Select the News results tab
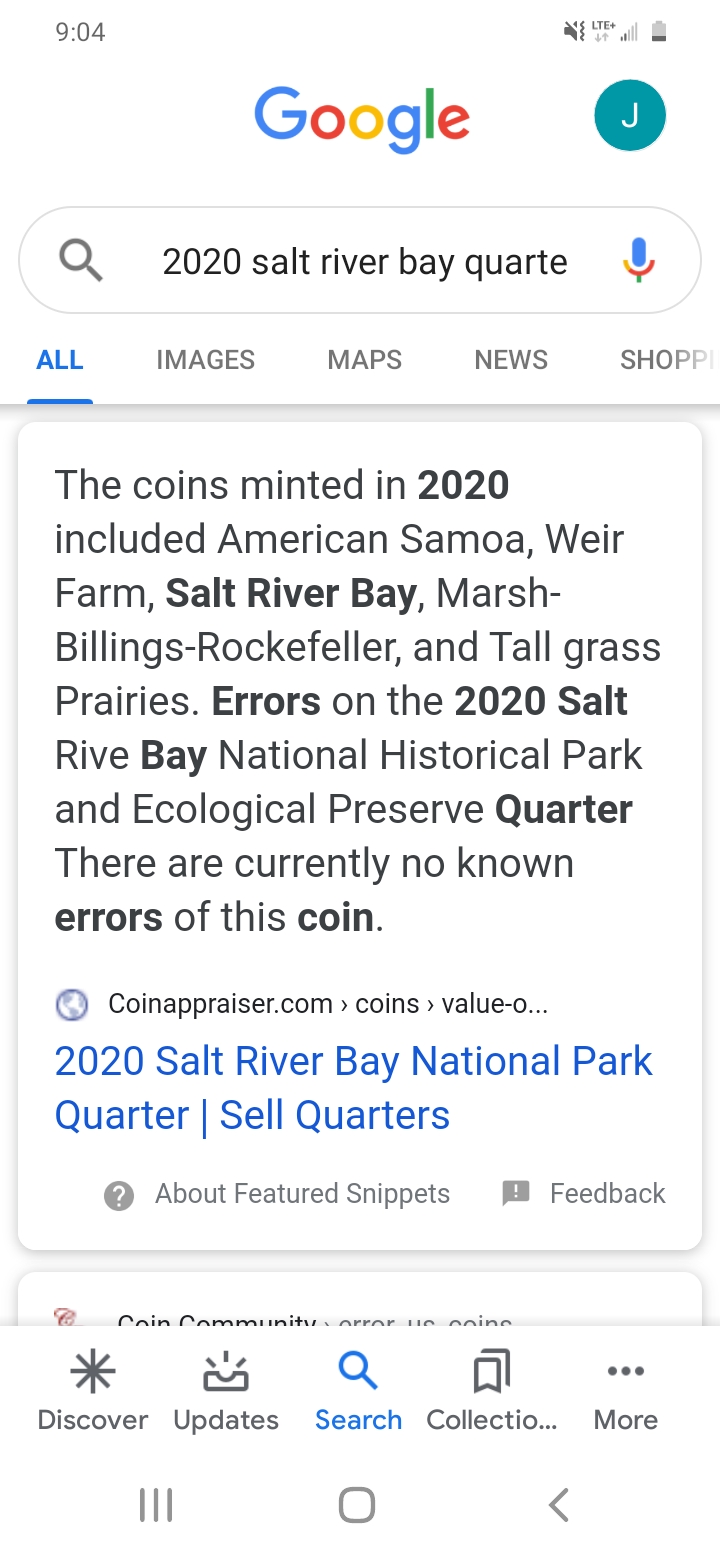Screen dimensions: 720x1560 pos(511,360)
